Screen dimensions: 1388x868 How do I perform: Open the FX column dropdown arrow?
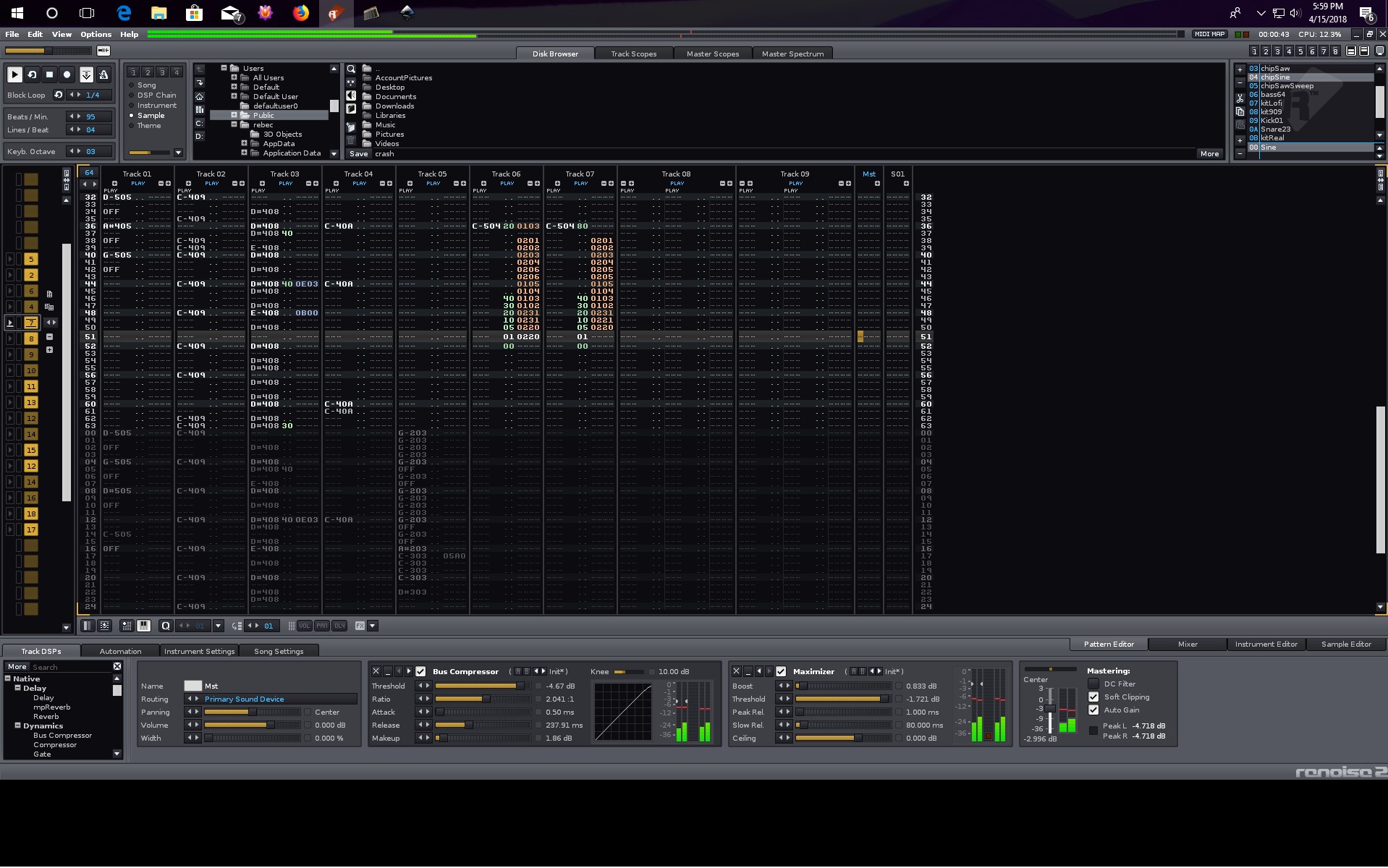373,626
